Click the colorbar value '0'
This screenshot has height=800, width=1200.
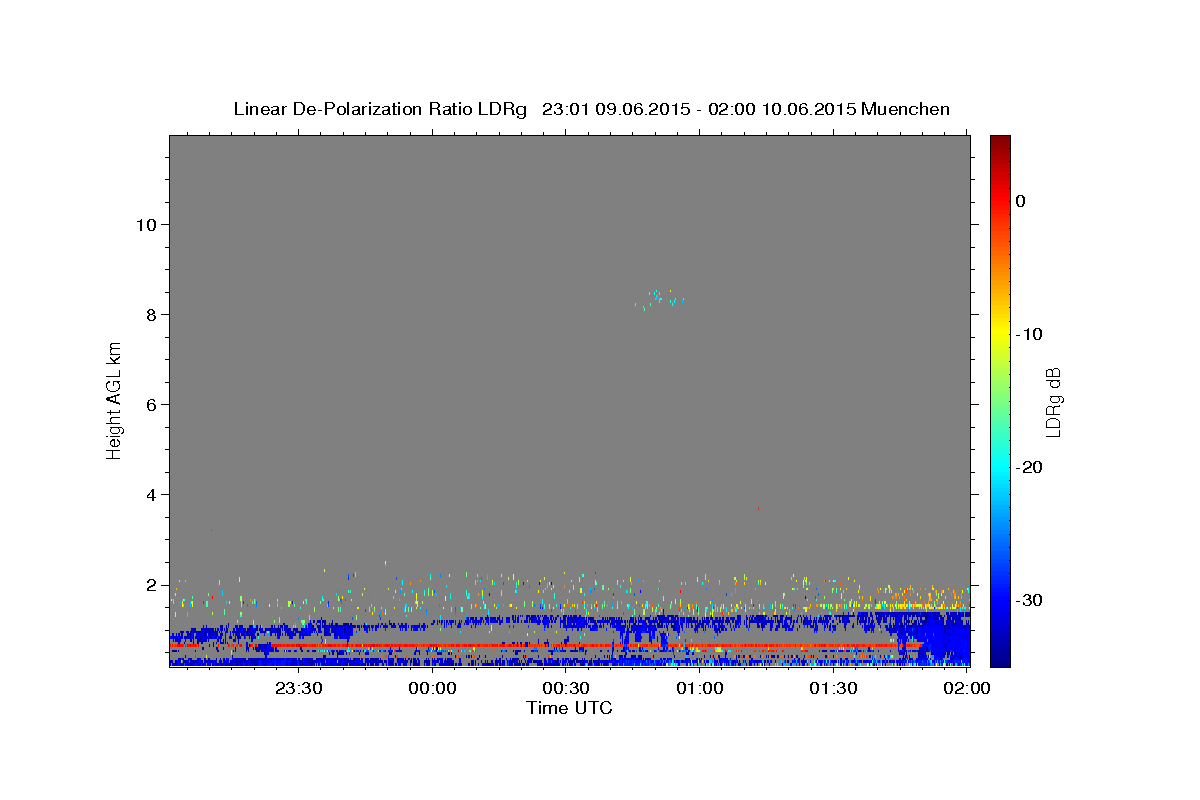click(x=1021, y=201)
